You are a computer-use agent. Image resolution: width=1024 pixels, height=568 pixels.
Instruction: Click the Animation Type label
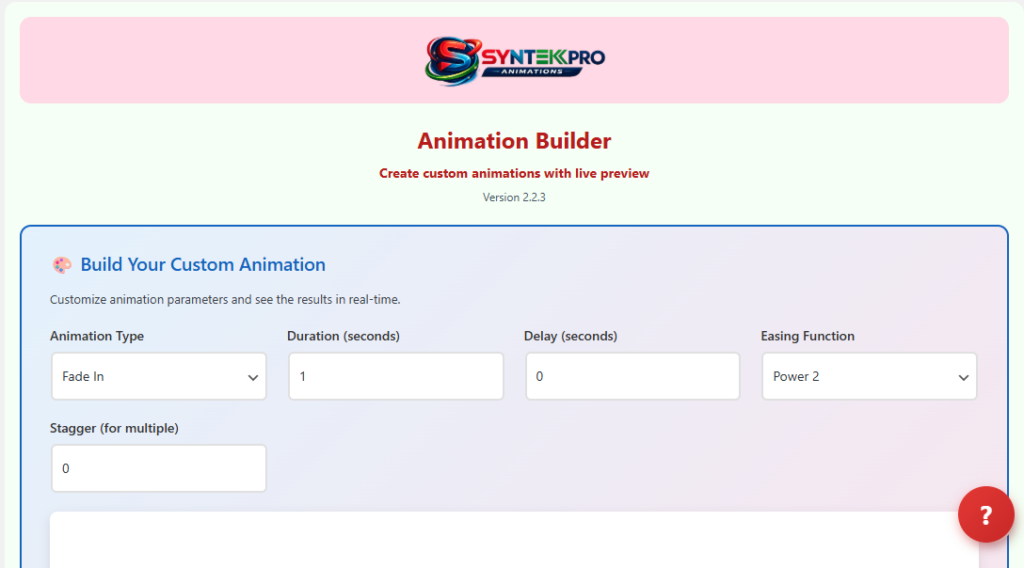[x=97, y=336]
